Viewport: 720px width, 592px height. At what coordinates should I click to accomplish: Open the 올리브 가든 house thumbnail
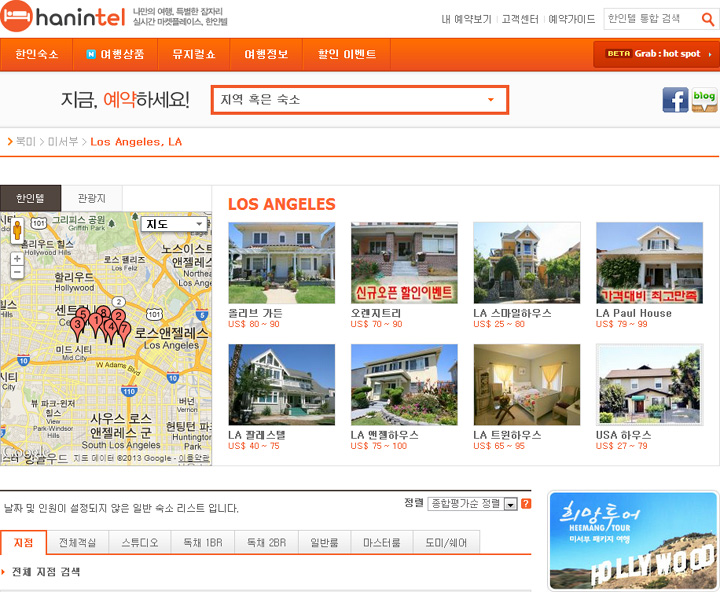point(281,263)
